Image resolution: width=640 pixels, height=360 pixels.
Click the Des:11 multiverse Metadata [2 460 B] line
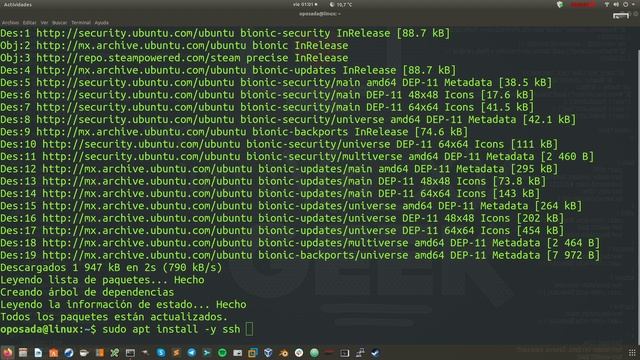click(297, 156)
